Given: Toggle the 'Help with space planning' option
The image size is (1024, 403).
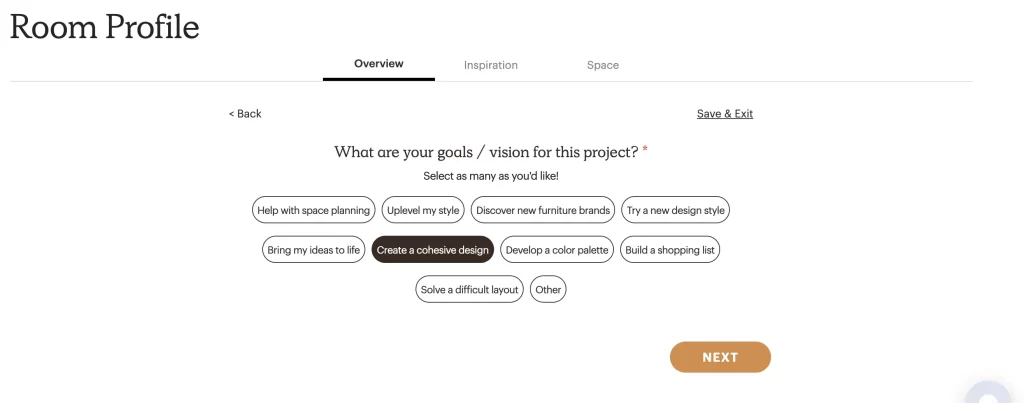Looking at the screenshot, I should coord(314,210).
